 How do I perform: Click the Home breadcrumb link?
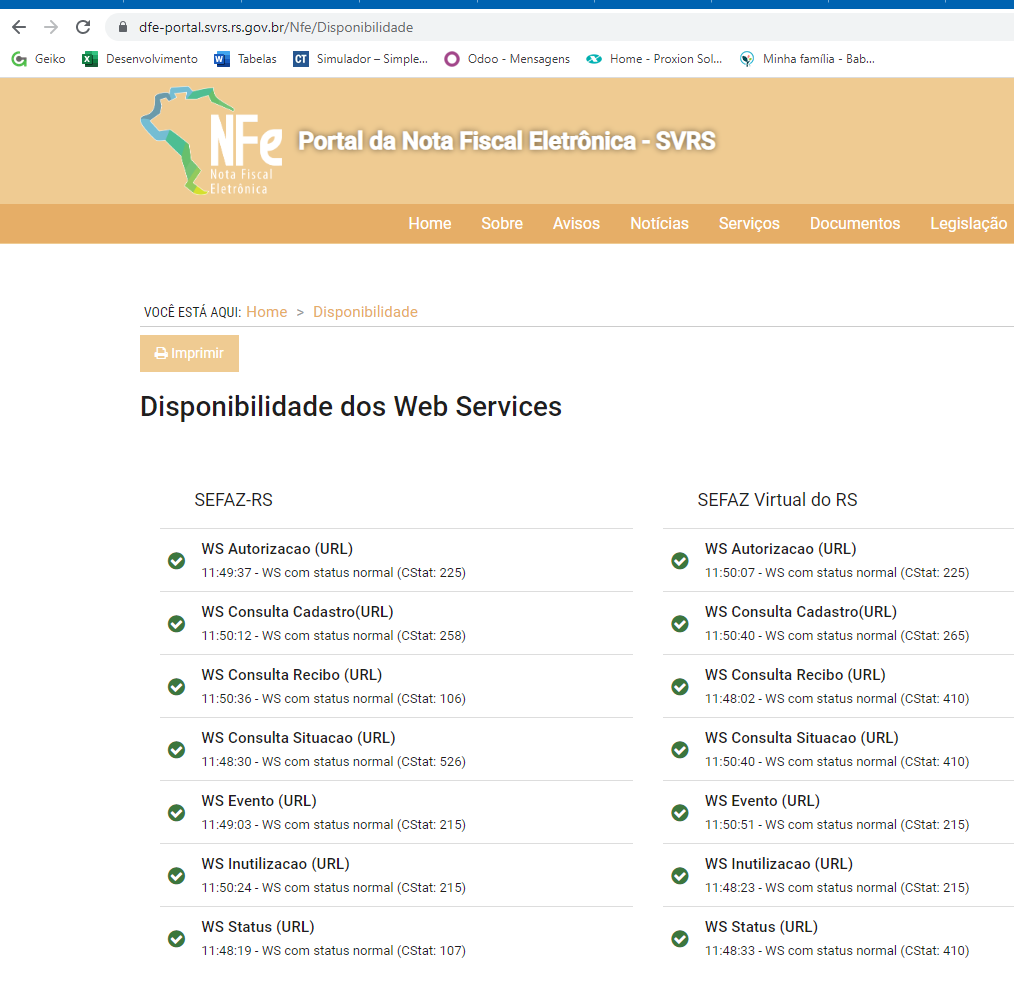click(x=266, y=312)
